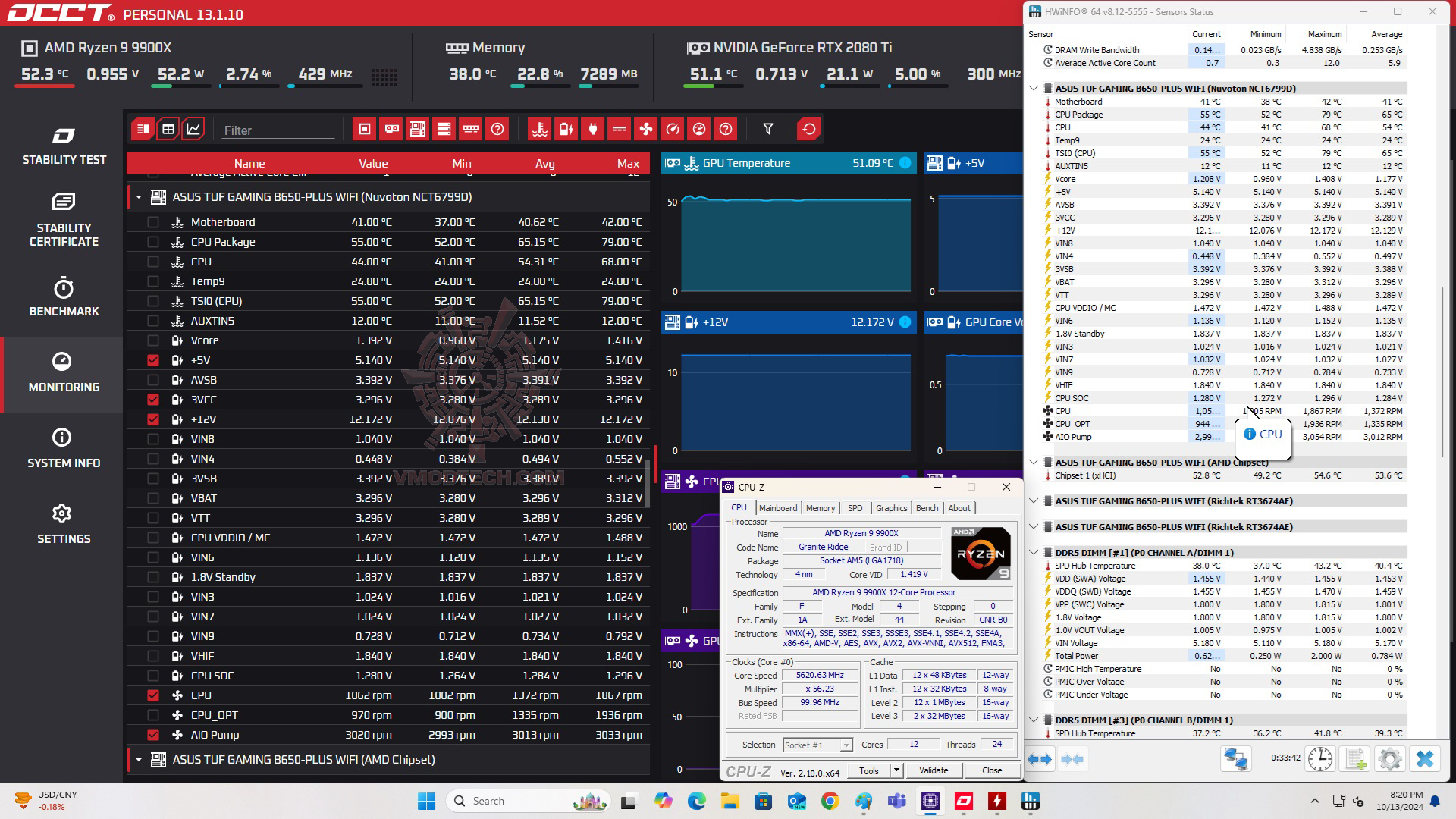Open the Stability Test section
The height and width of the screenshot is (819, 1456).
(64, 146)
